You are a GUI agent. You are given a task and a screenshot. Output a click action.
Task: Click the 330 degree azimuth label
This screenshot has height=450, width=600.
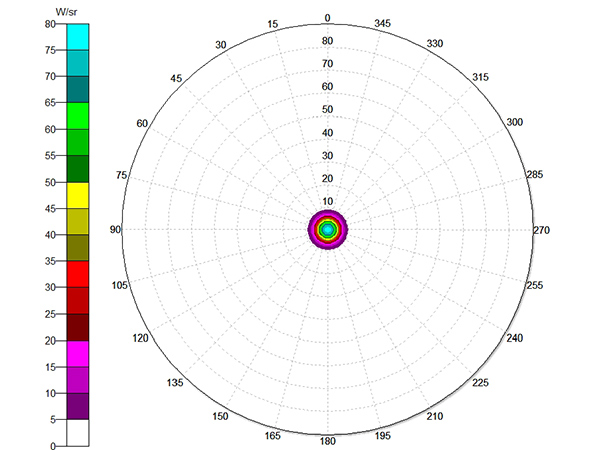[x=435, y=43]
